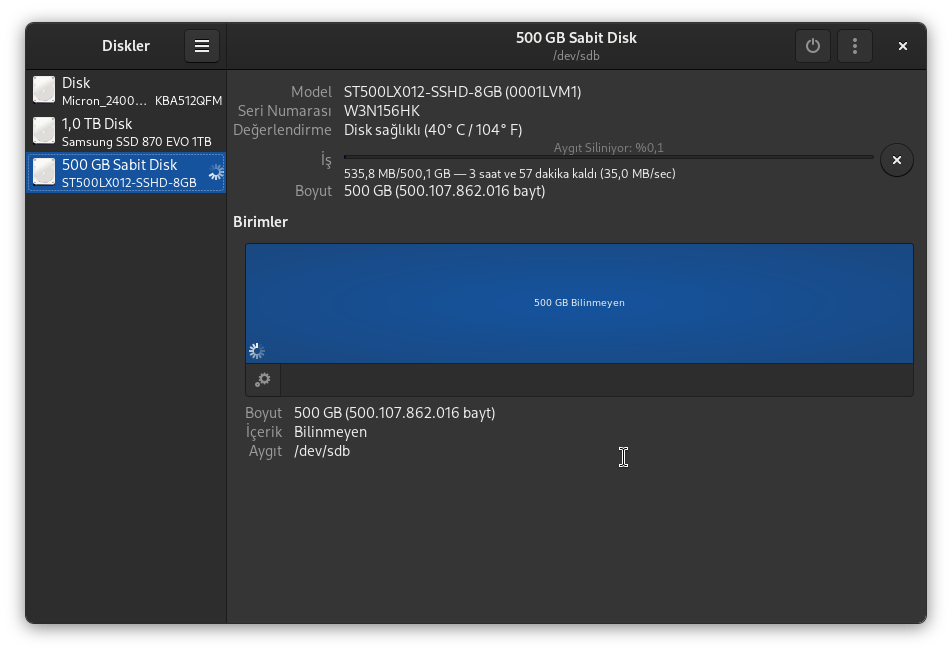Click the serial number W3N156HK
The height and width of the screenshot is (652, 952).
[x=381, y=111]
